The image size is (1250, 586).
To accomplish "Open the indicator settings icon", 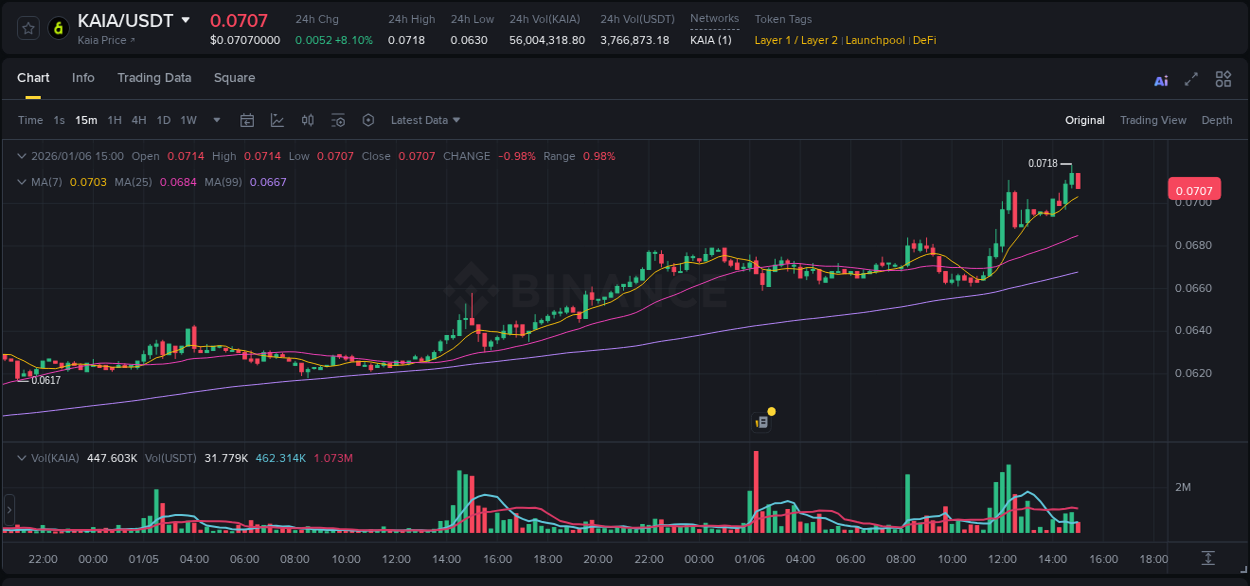I will click(338, 120).
